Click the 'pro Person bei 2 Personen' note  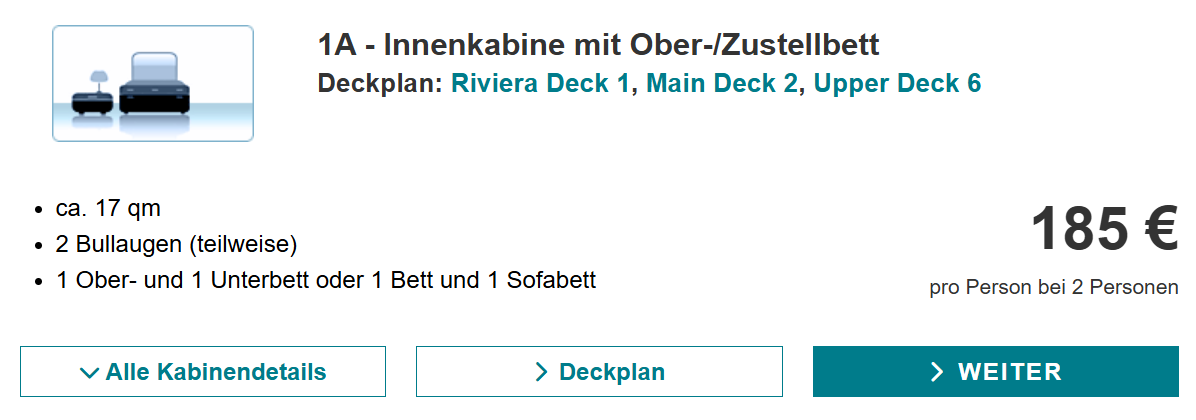click(x=1054, y=288)
